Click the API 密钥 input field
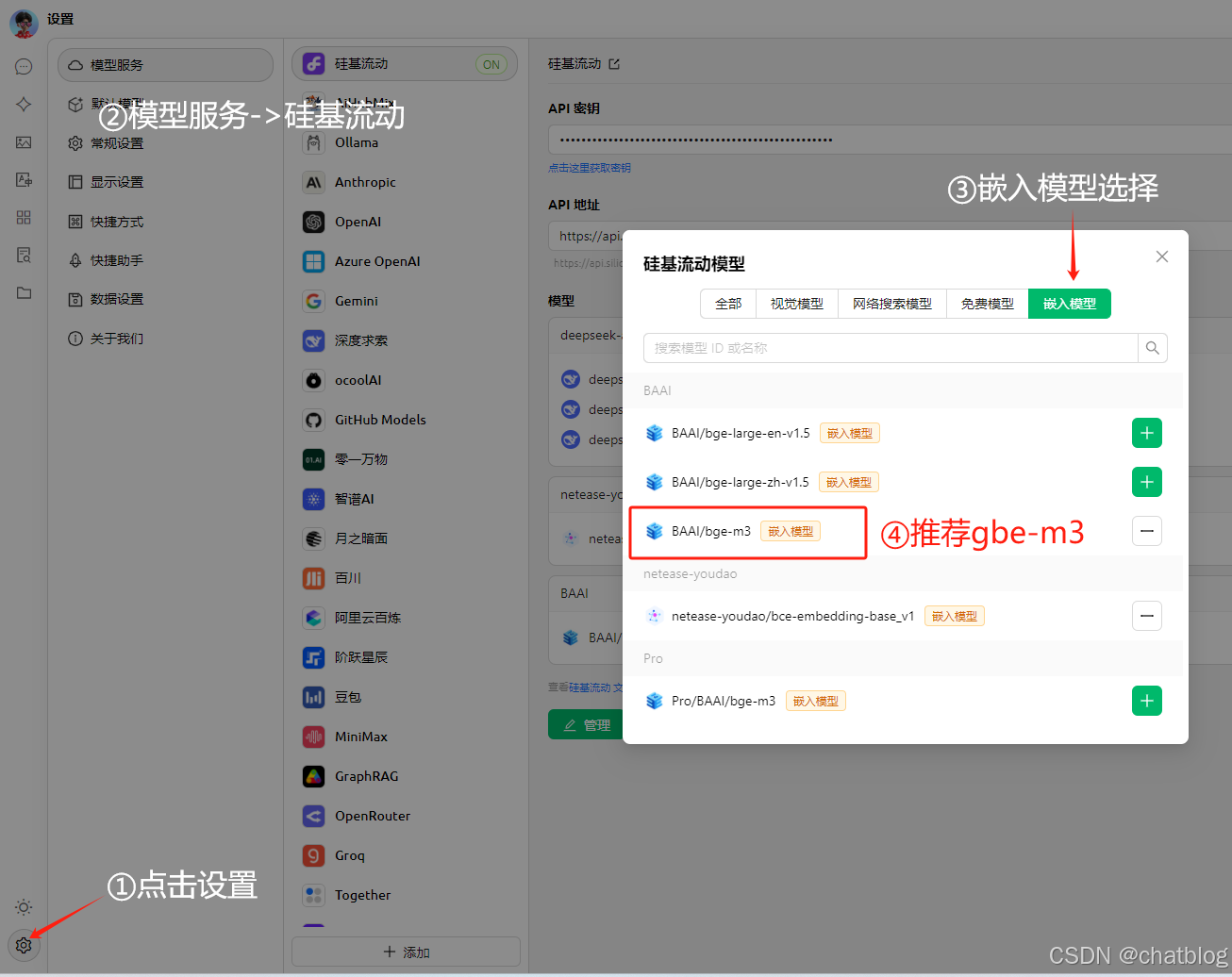The height and width of the screenshot is (977, 1232). [x=890, y=140]
